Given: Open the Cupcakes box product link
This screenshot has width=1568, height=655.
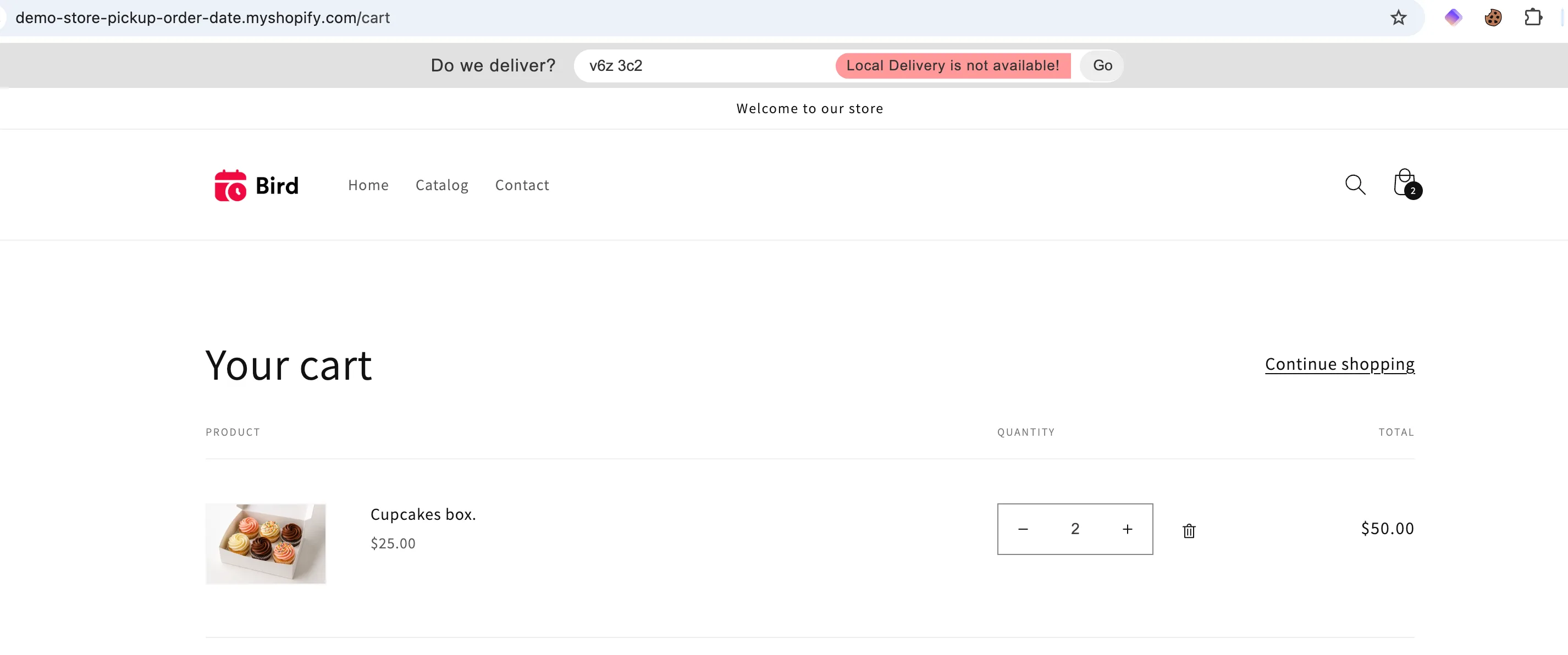Looking at the screenshot, I should (422, 514).
